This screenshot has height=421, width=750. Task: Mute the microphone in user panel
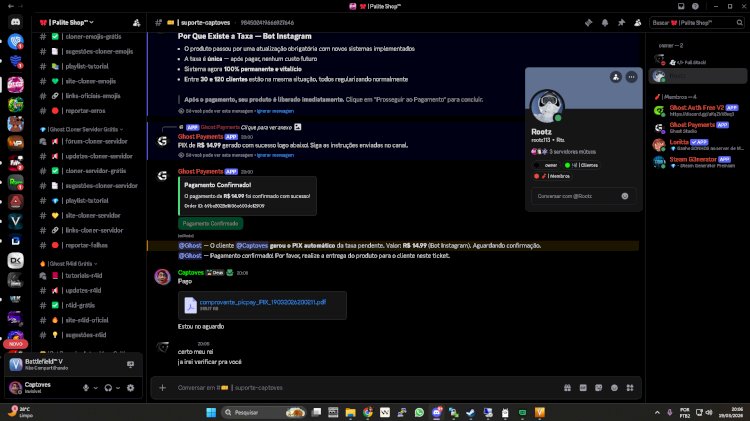click(86, 388)
